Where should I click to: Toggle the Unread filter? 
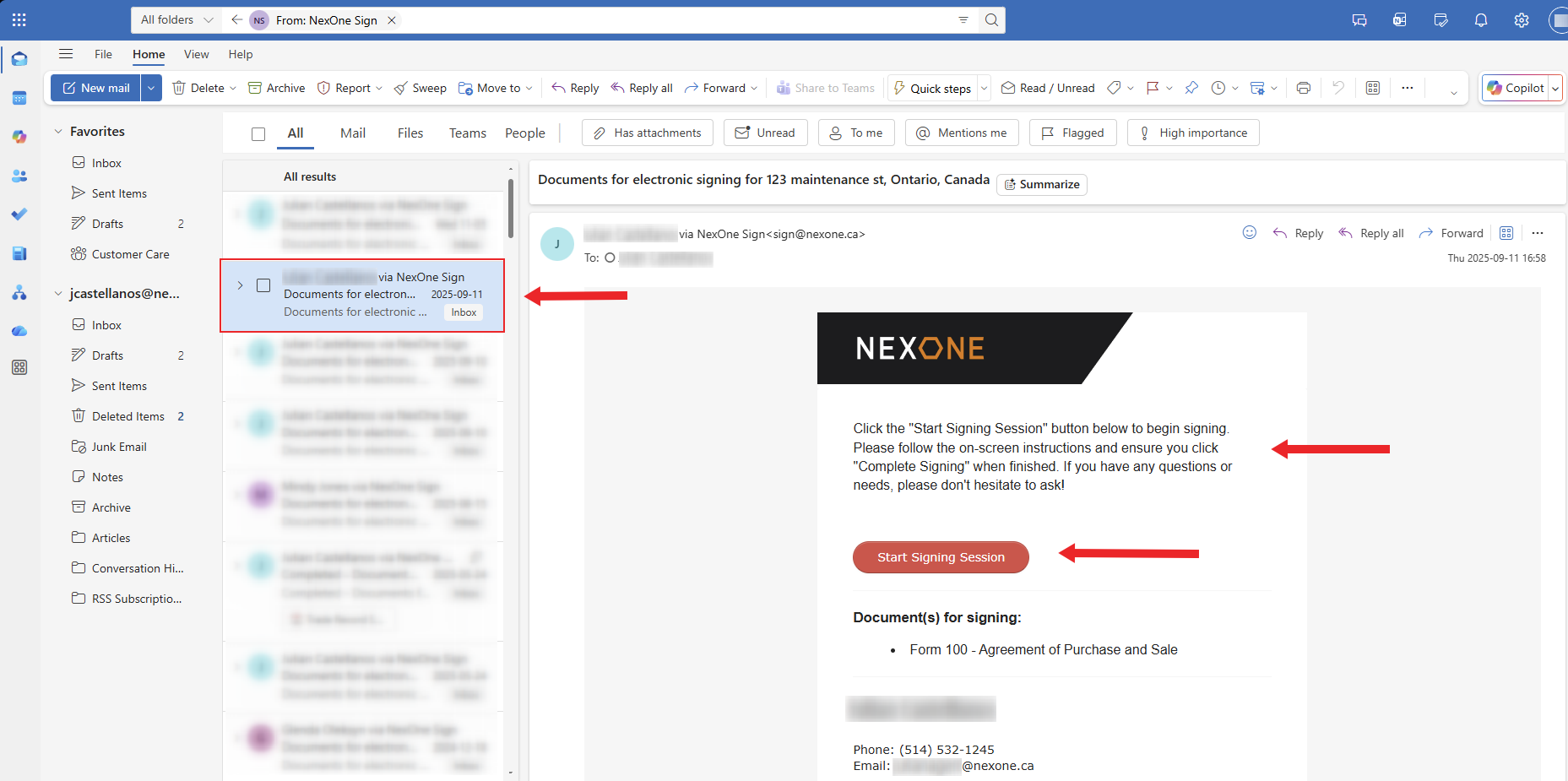[765, 133]
